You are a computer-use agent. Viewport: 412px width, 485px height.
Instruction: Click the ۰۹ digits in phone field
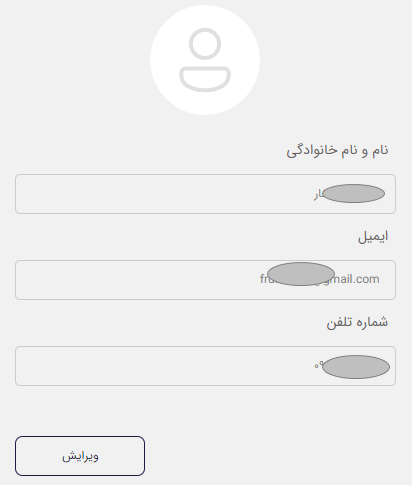318,365
